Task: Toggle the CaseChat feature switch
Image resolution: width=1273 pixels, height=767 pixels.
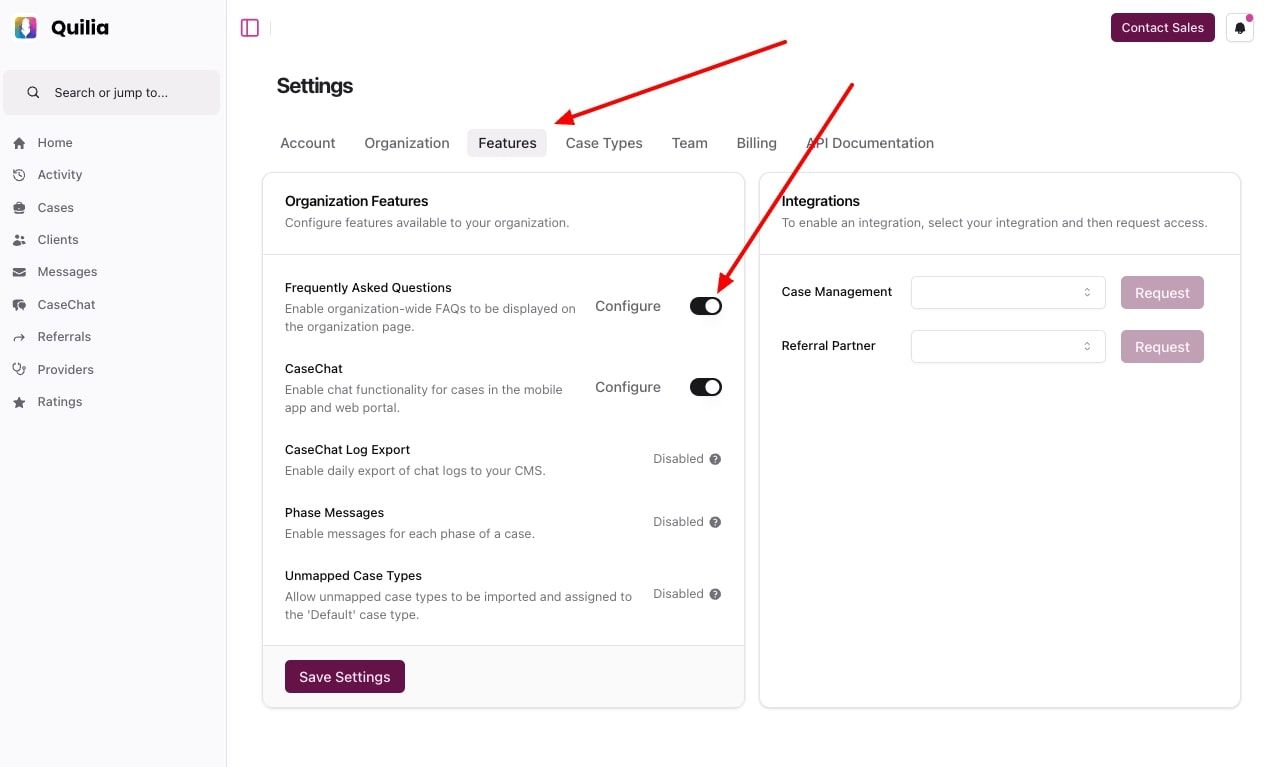Action: click(x=706, y=387)
